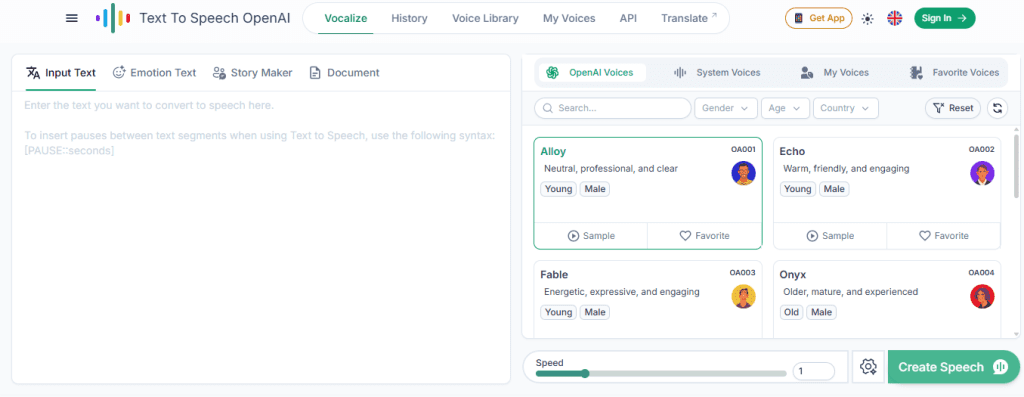Go to My Voices in top navigation

tap(569, 18)
